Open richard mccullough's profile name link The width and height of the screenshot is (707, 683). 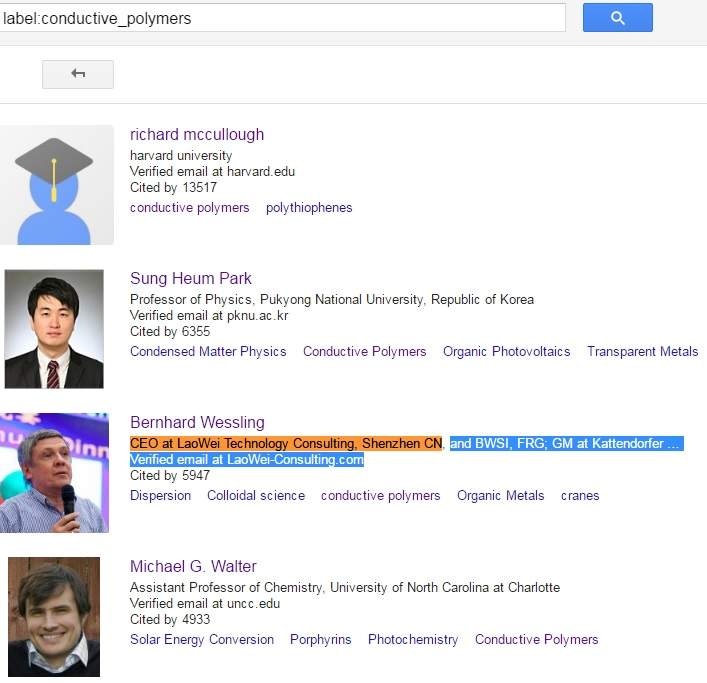[197, 135]
